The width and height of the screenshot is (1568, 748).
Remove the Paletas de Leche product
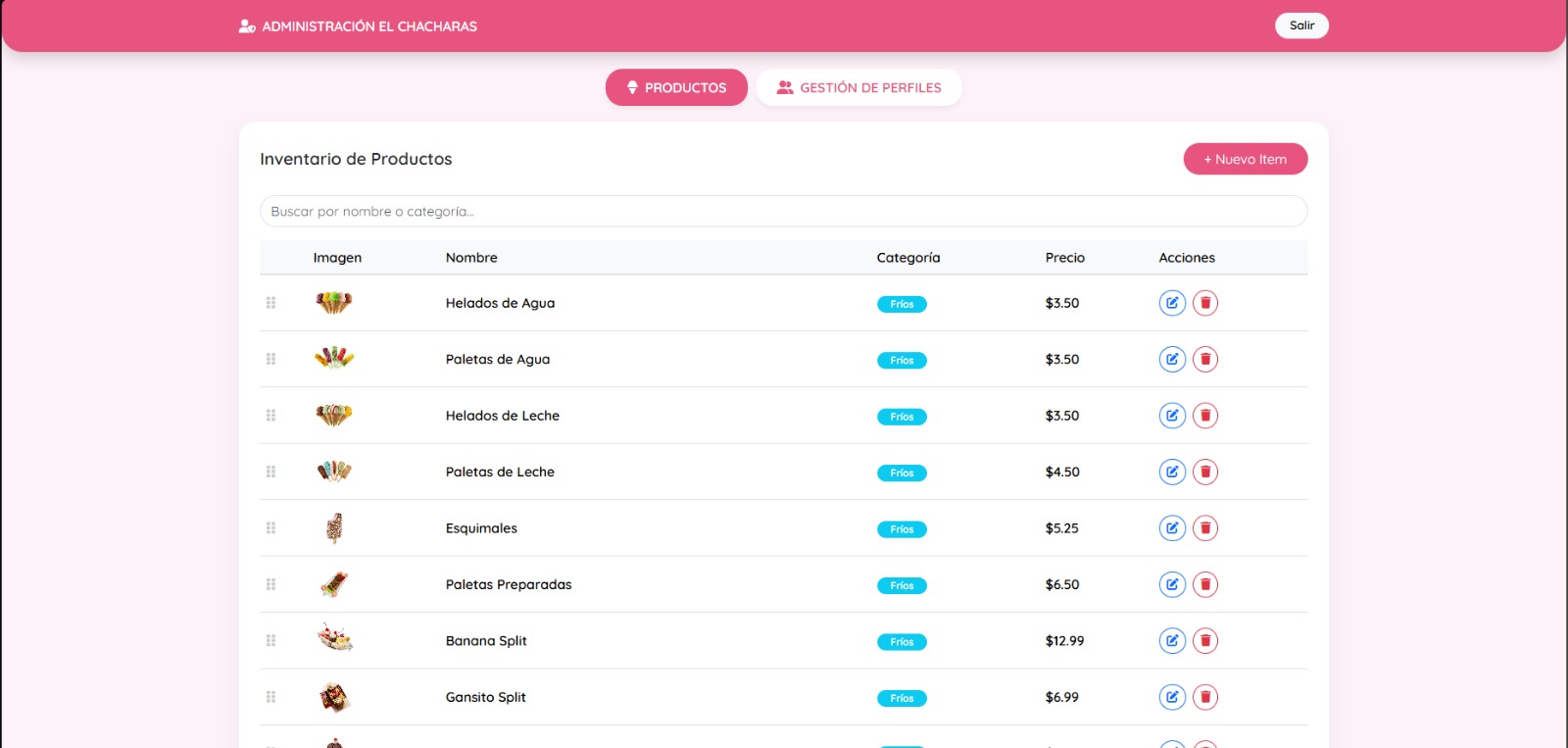(1205, 473)
